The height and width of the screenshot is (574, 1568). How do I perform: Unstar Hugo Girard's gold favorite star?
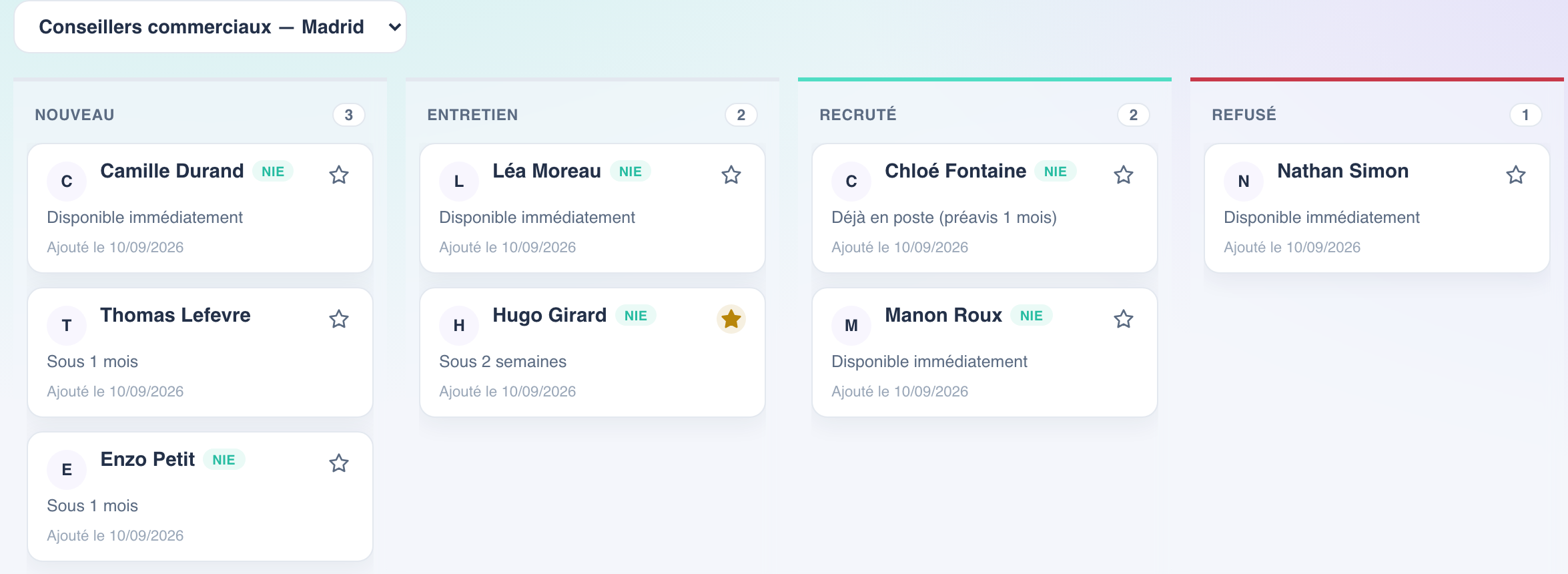[x=731, y=319]
